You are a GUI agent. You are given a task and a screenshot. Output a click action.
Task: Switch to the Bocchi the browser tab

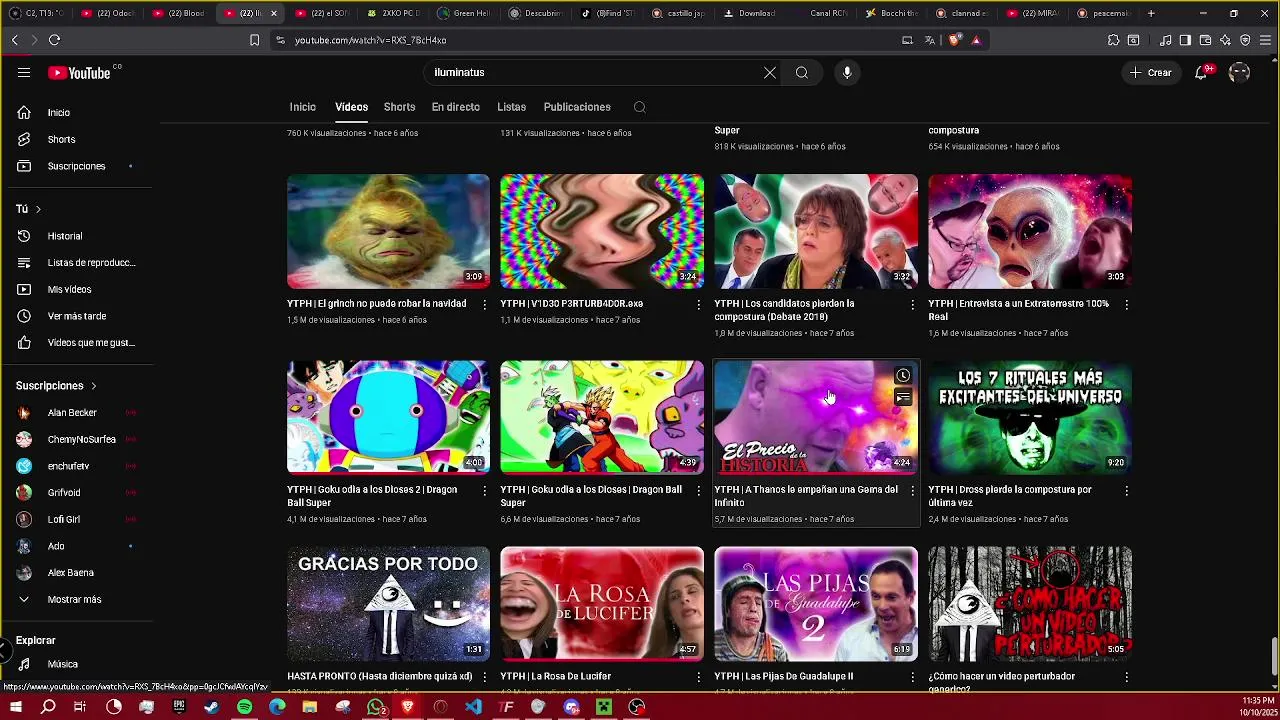point(891,13)
